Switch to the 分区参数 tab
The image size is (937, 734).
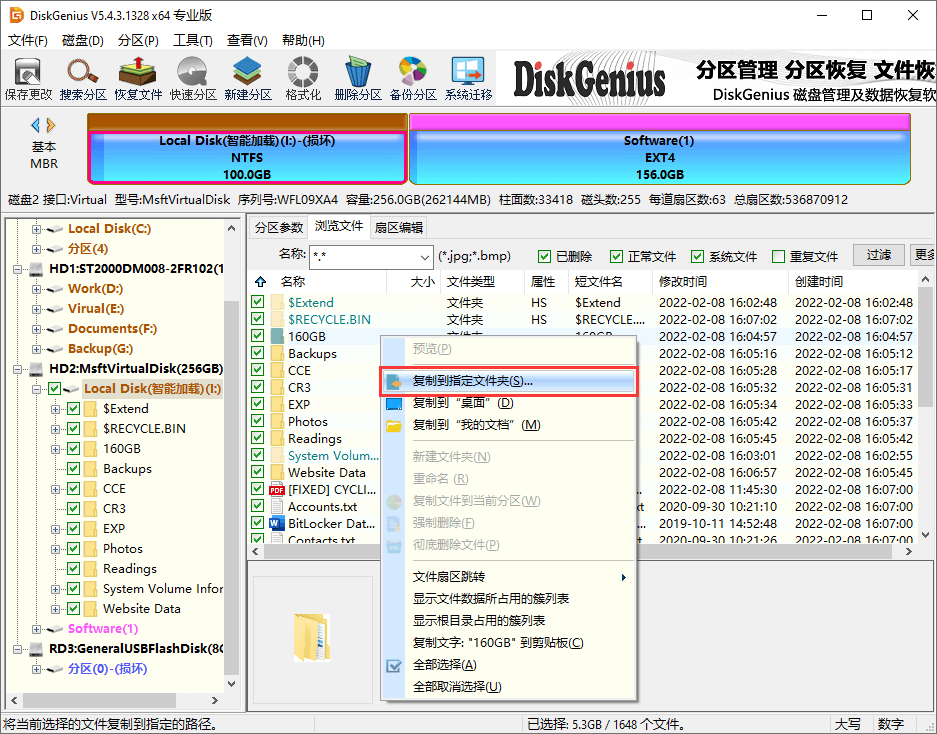(x=278, y=227)
